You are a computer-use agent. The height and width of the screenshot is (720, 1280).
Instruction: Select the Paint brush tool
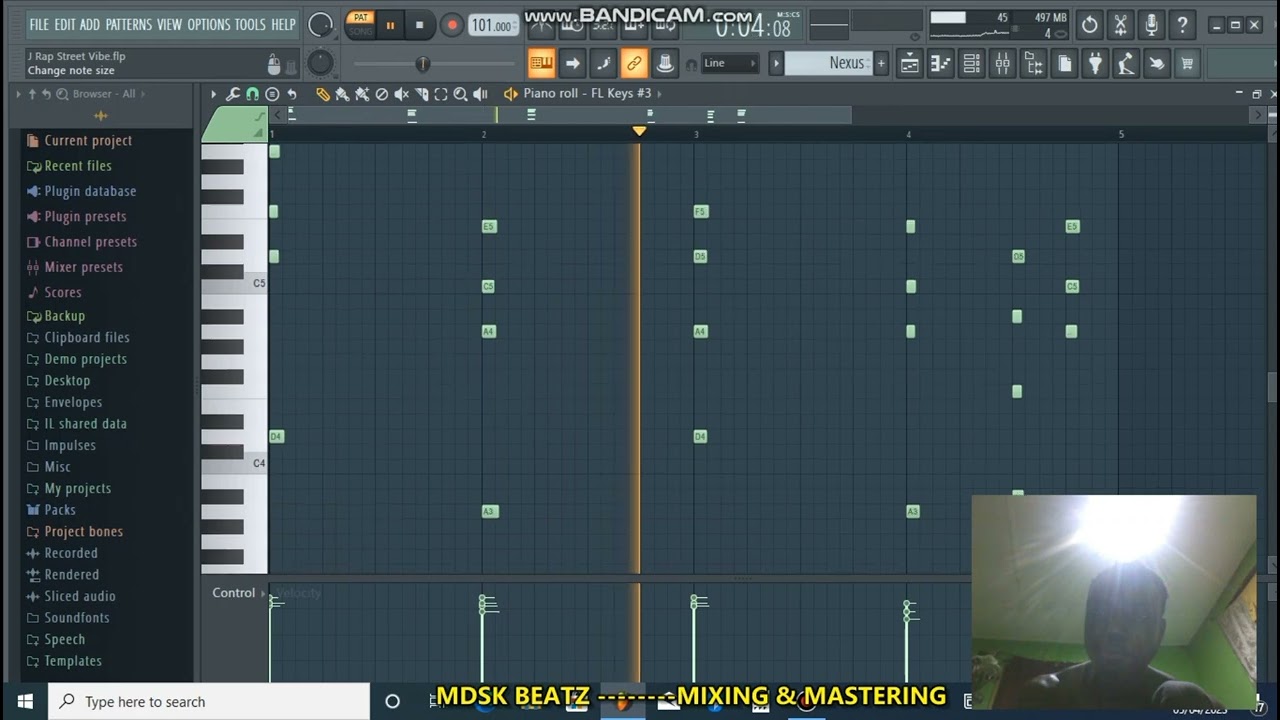coord(342,94)
